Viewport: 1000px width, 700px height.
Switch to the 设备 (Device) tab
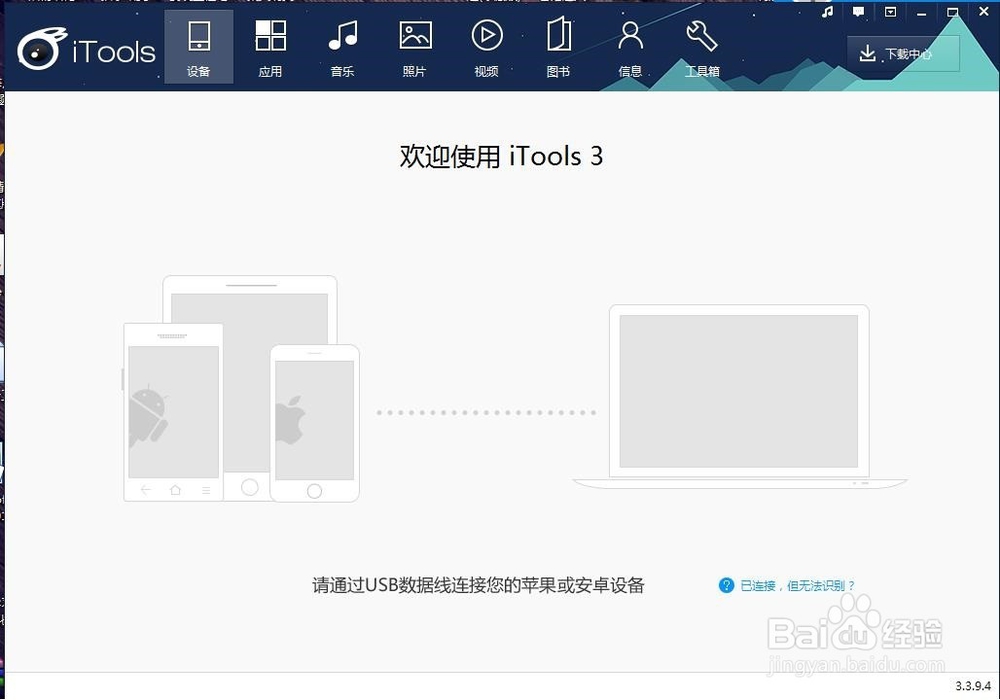199,46
